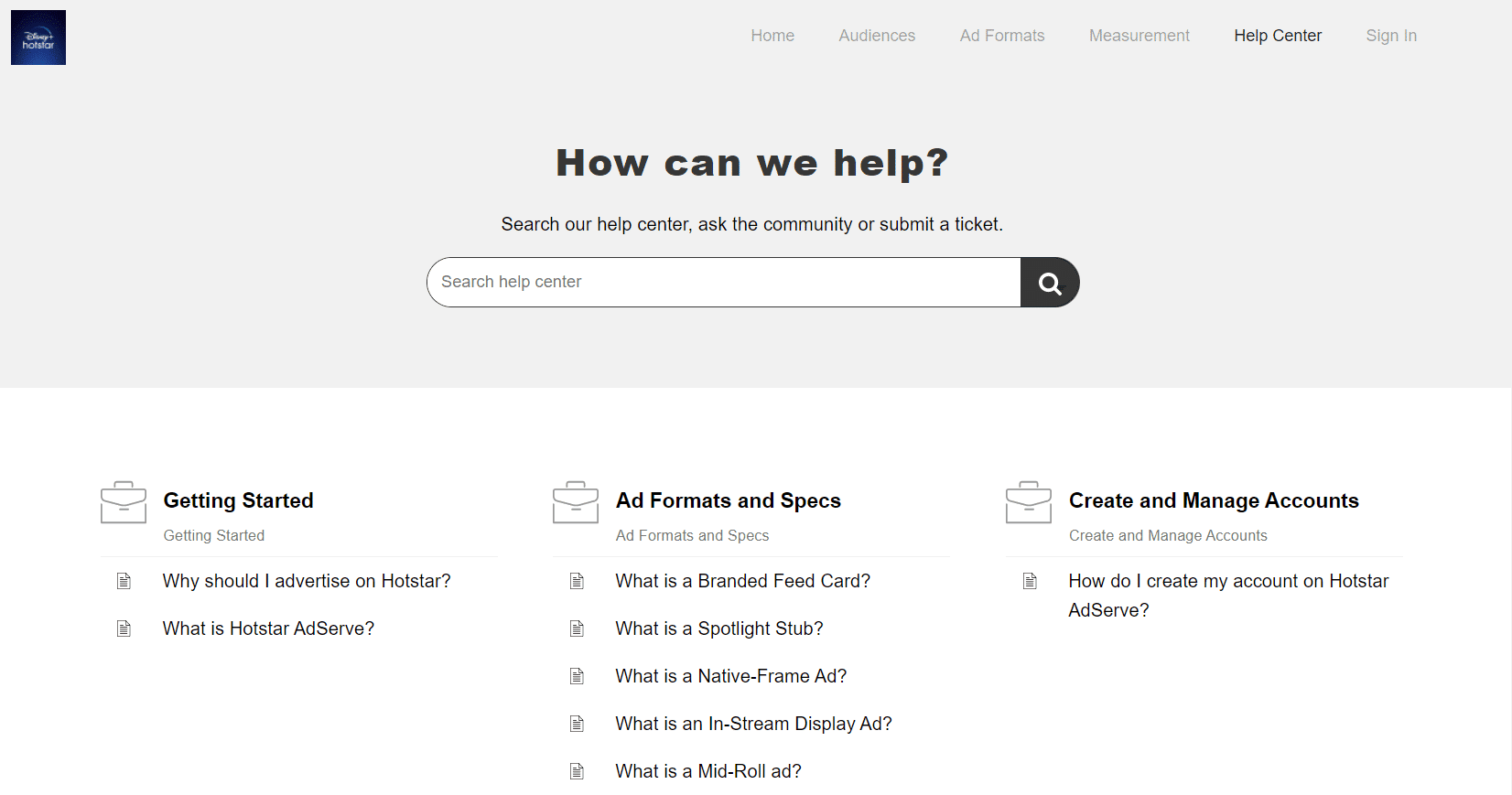Click the Getting Started briefcase icon
This screenshot has height=795, width=1512.
click(x=124, y=502)
